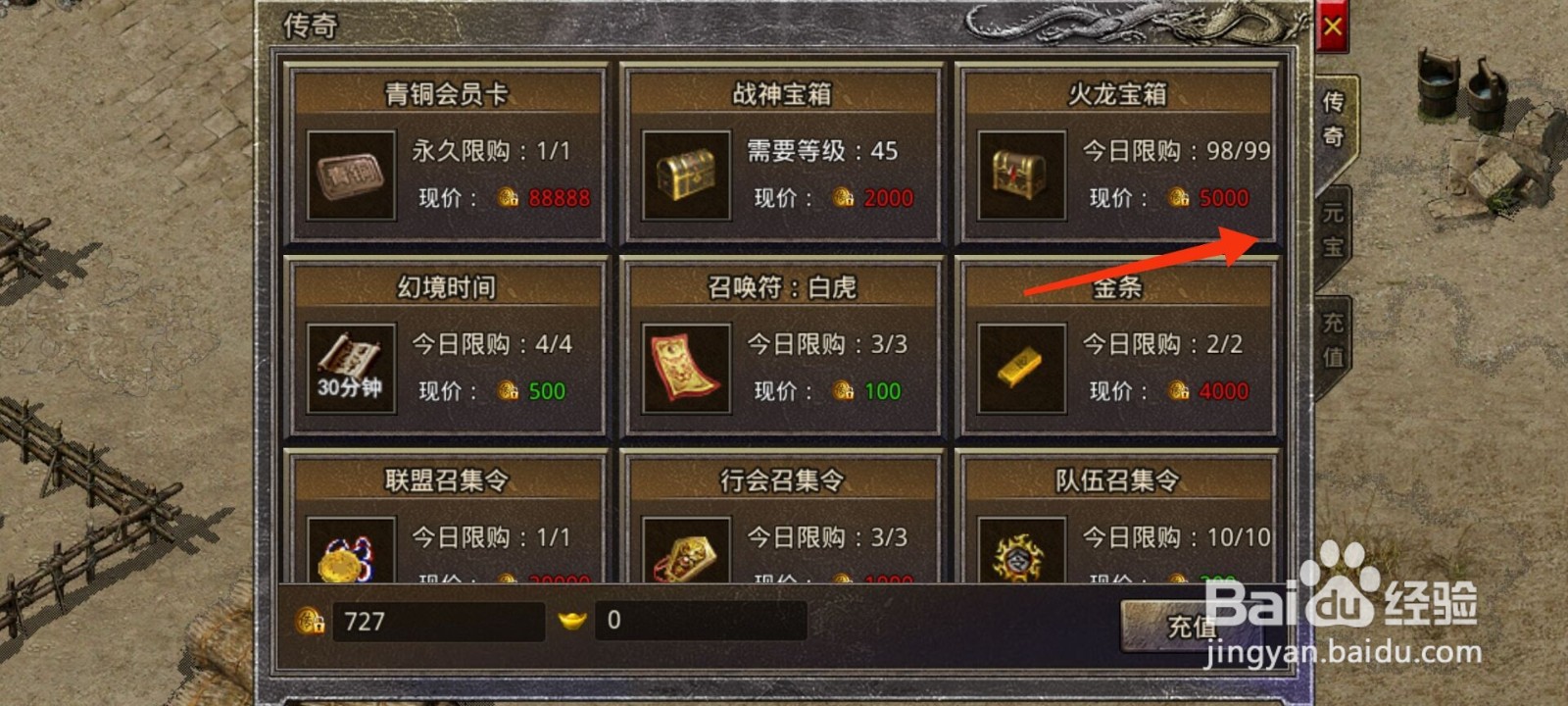Switch to the 传奇 side tab

[x=1334, y=119]
